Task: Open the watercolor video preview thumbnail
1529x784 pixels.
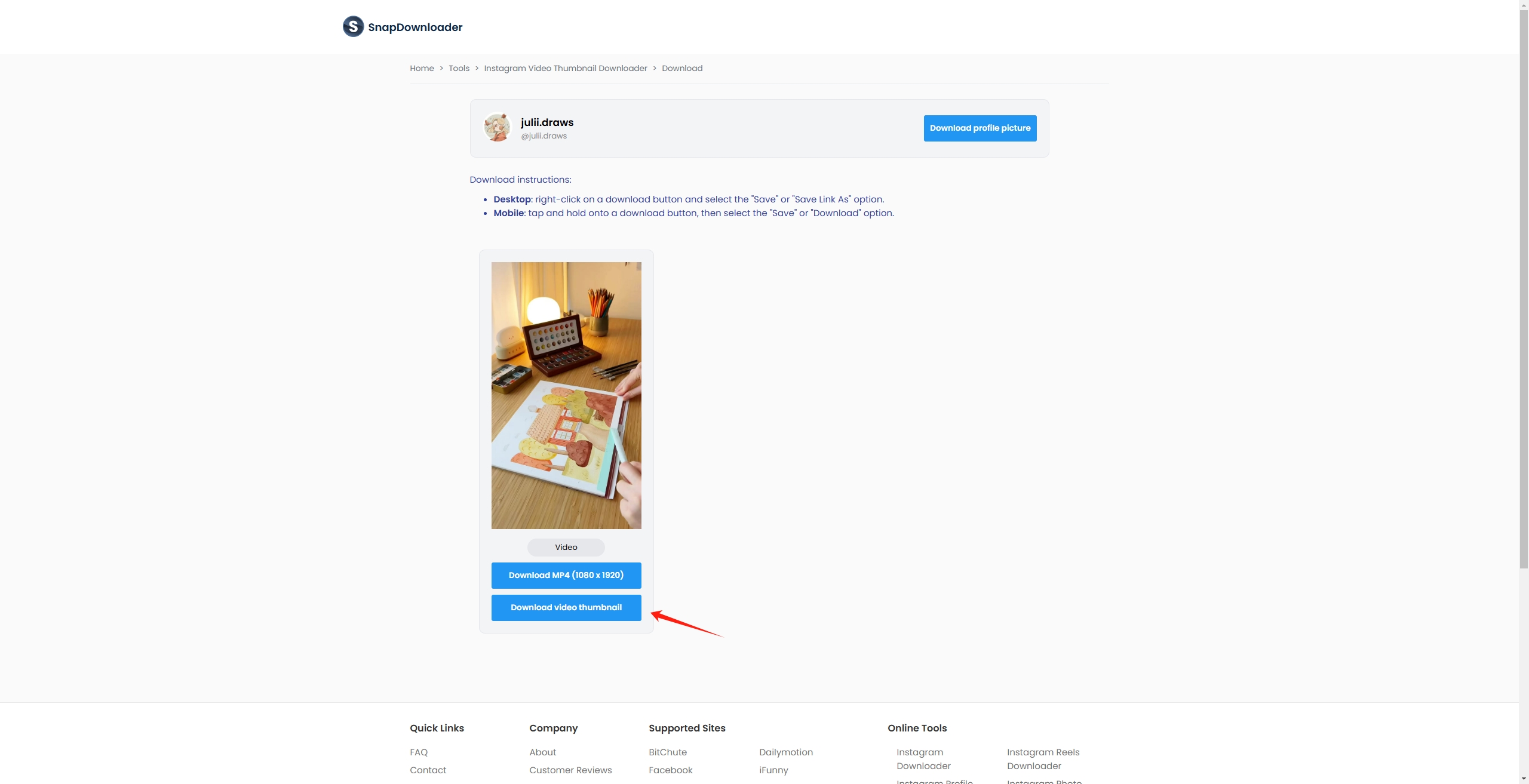Action: pos(566,395)
